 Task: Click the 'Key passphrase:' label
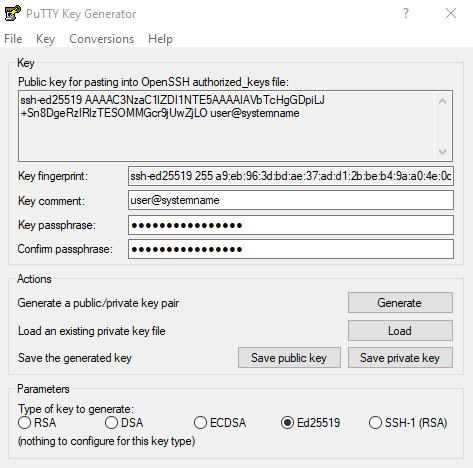[57, 225]
